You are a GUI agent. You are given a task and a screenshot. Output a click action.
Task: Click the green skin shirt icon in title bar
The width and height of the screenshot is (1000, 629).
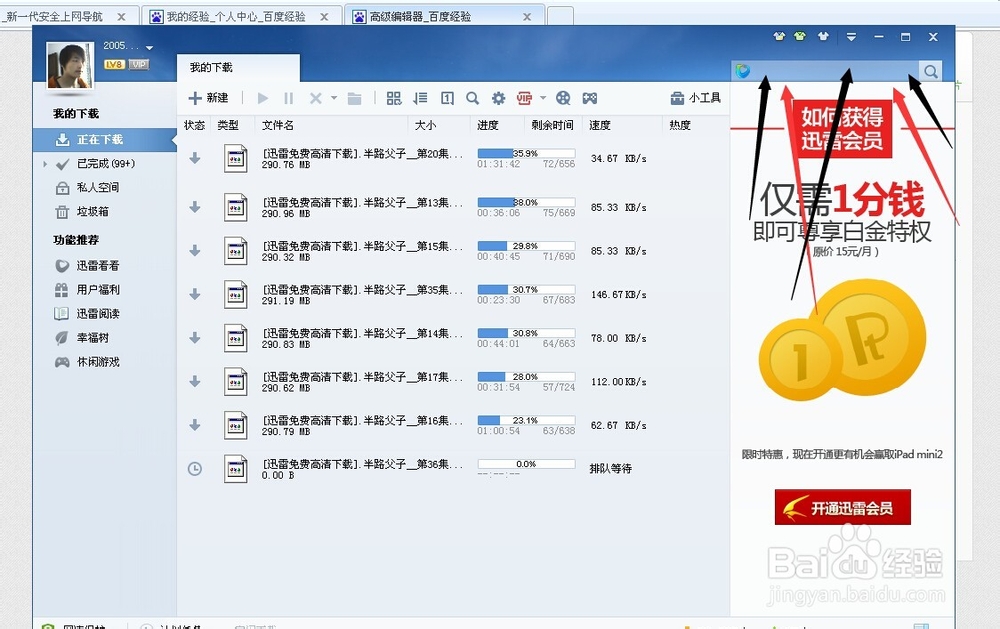point(800,36)
